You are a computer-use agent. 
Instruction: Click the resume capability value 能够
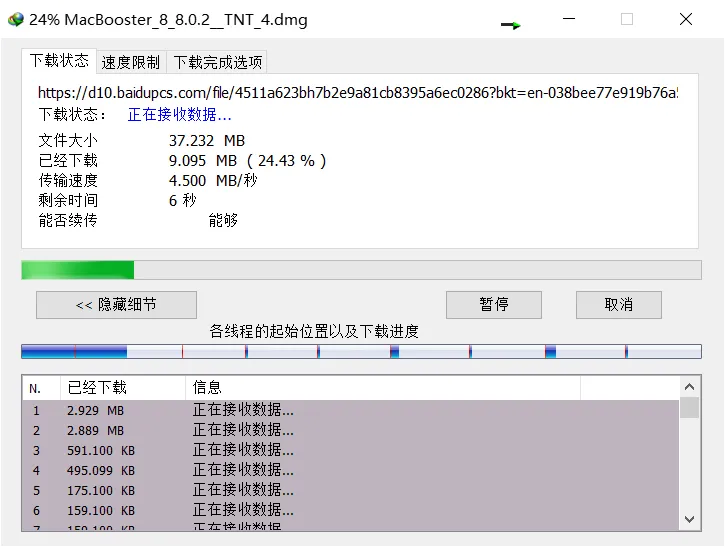(x=223, y=220)
